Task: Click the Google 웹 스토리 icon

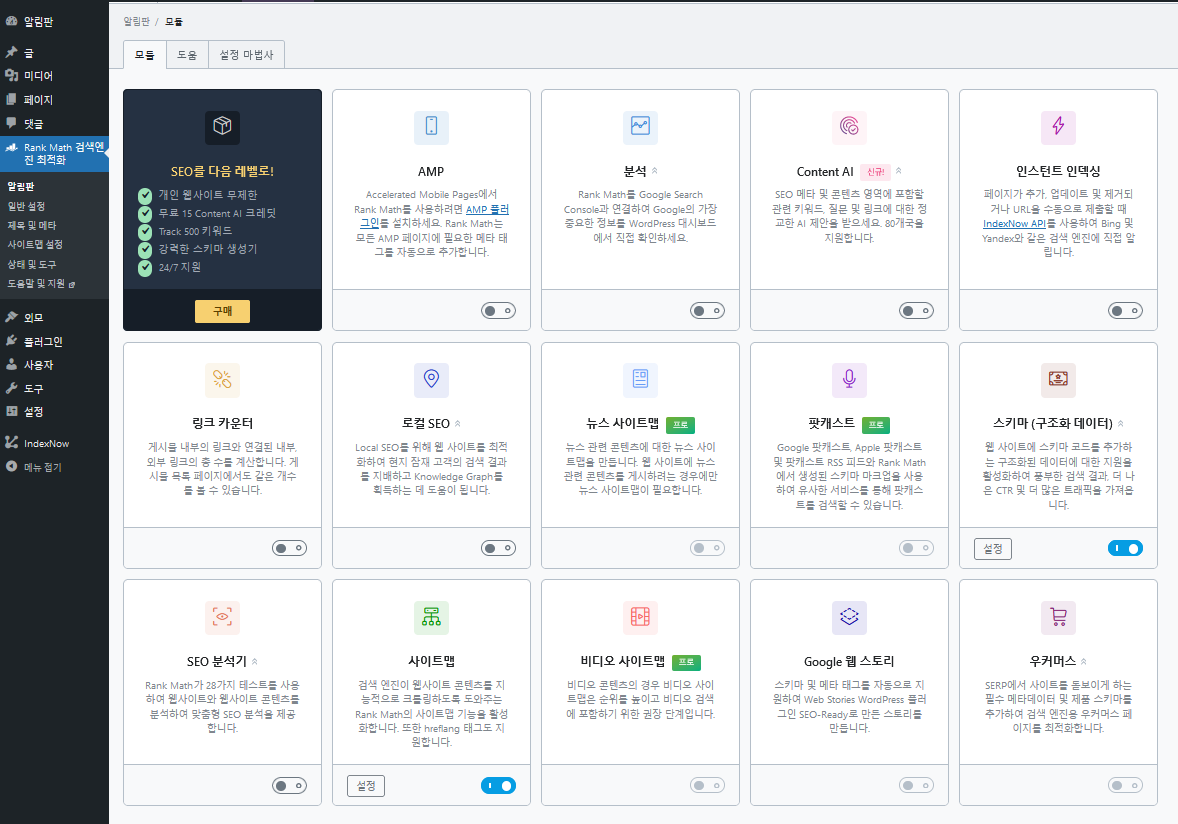Action: (x=849, y=617)
